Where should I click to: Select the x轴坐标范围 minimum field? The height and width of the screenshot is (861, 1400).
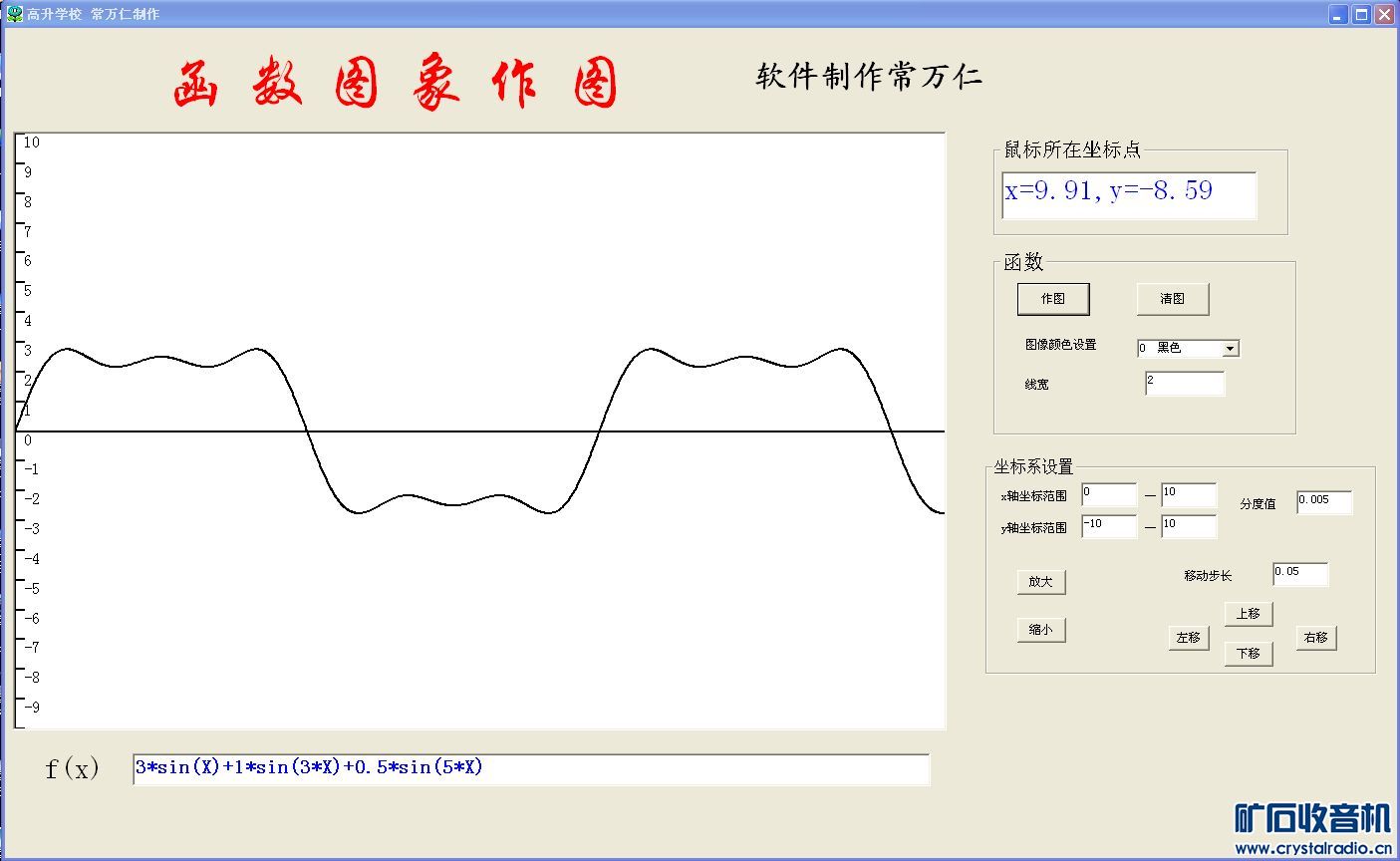click(x=1109, y=495)
